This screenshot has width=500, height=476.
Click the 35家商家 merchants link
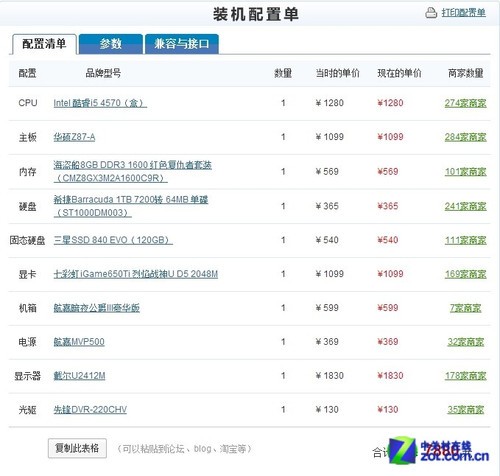coord(465,410)
